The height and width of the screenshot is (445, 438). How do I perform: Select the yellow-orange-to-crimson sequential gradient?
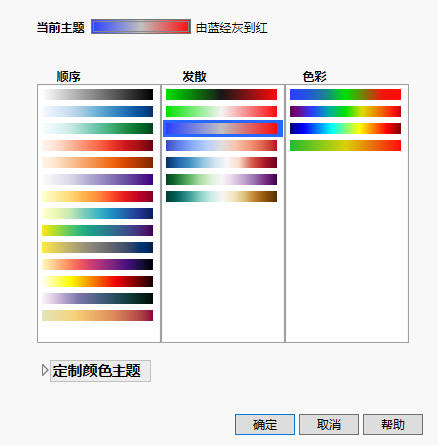click(x=98, y=196)
